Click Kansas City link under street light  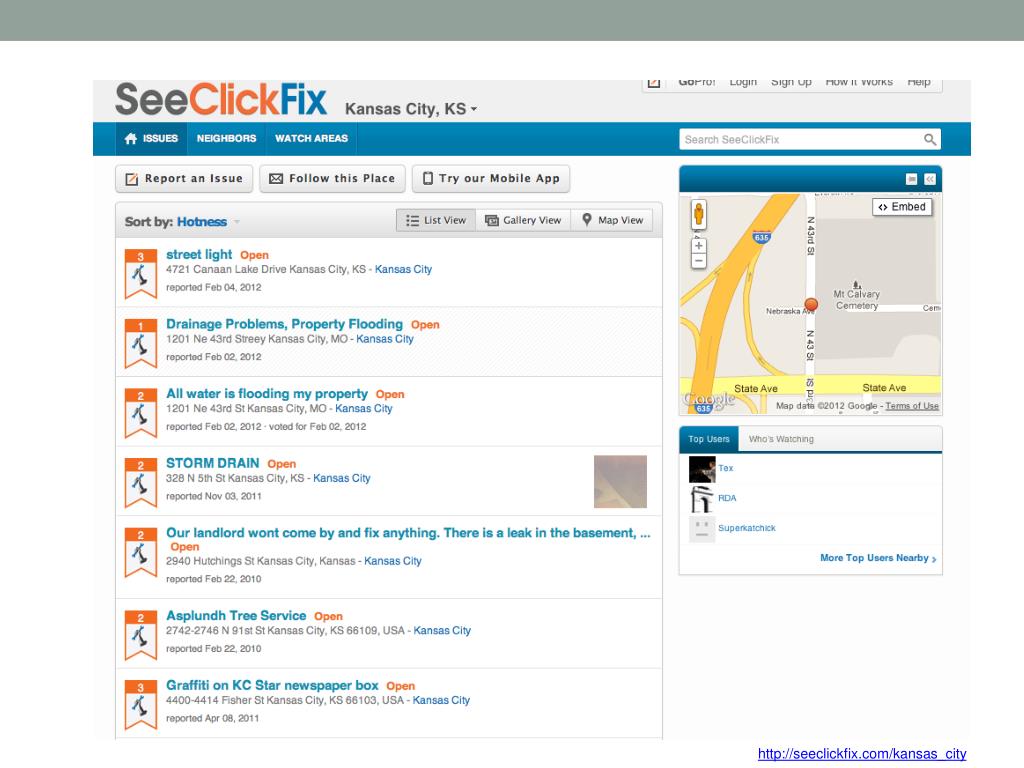[x=403, y=269]
